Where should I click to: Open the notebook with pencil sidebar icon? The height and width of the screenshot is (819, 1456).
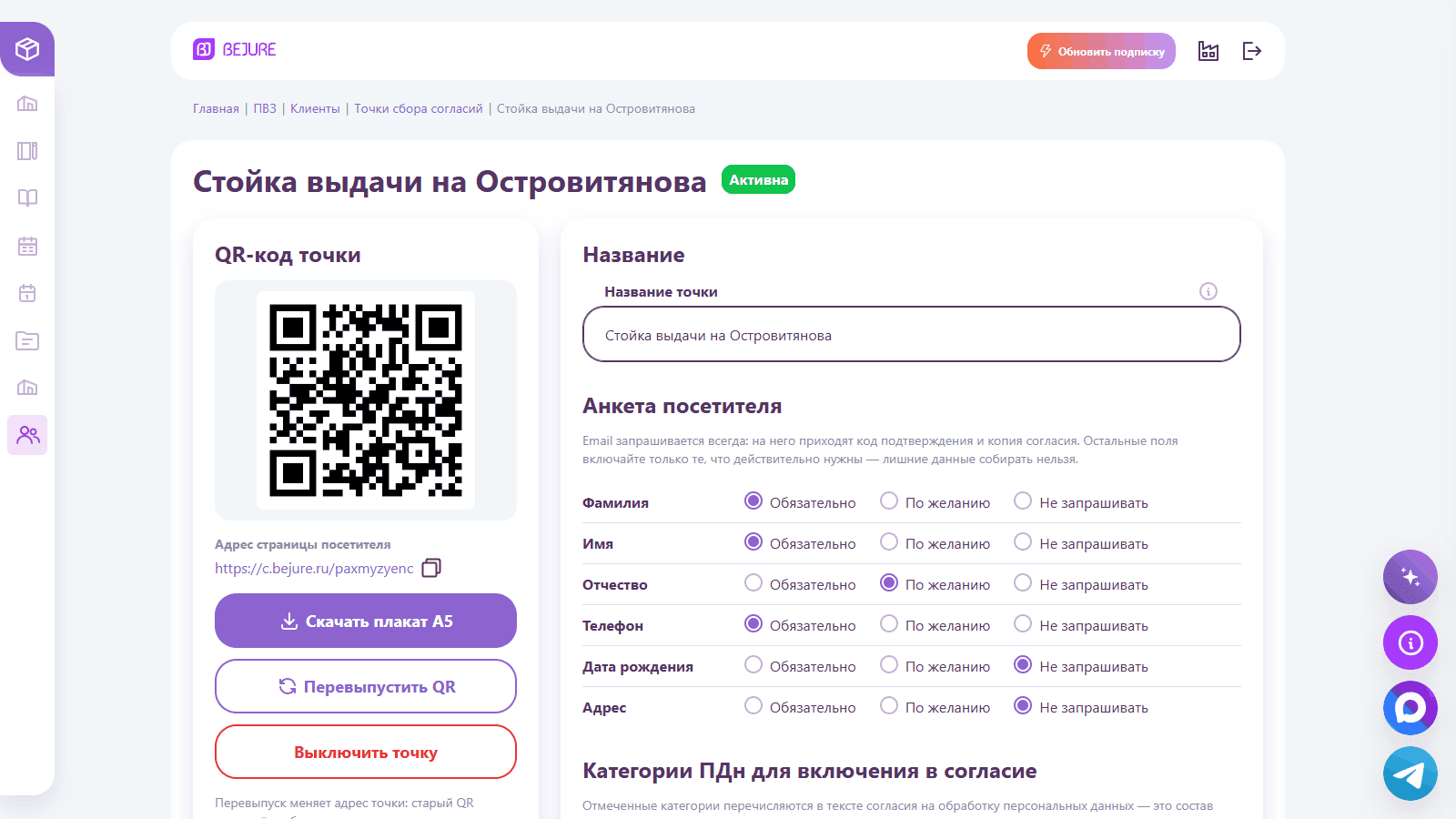(x=27, y=151)
